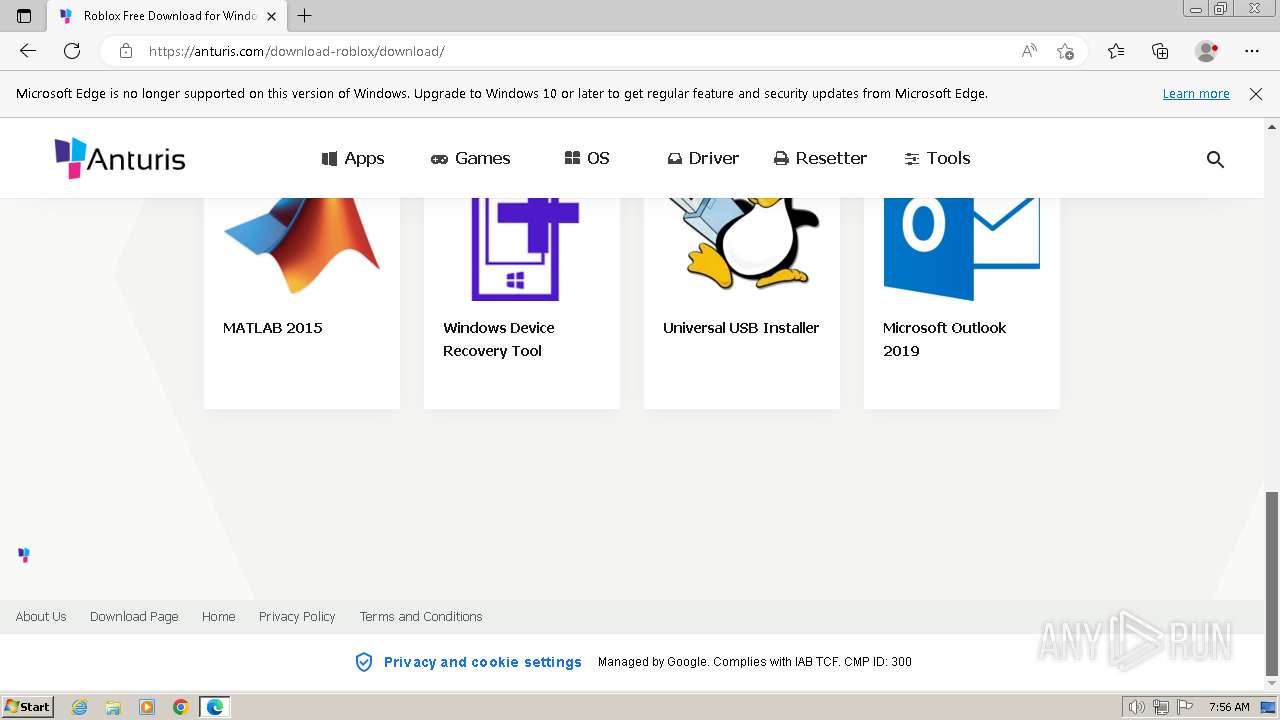Open Edge Settings and more menu

[x=1252, y=51]
